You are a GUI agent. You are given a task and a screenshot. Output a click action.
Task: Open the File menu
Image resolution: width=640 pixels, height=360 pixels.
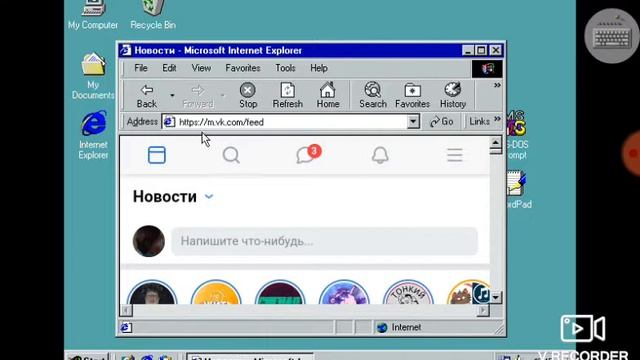(141, 68)
